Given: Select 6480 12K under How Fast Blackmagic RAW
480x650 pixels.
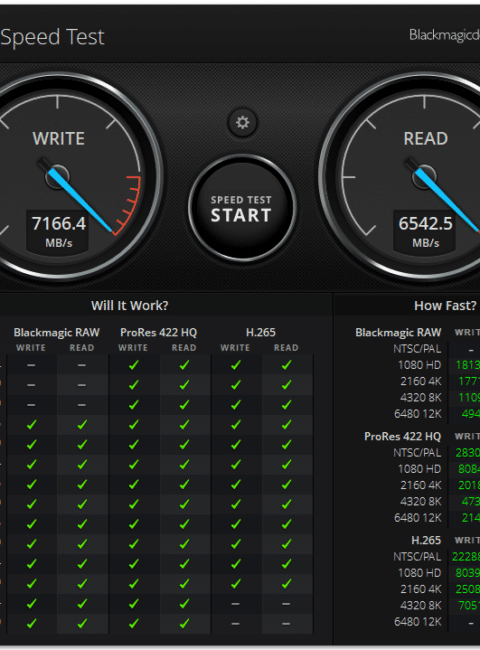Looking at the screenshot, I should pos(418,414).
